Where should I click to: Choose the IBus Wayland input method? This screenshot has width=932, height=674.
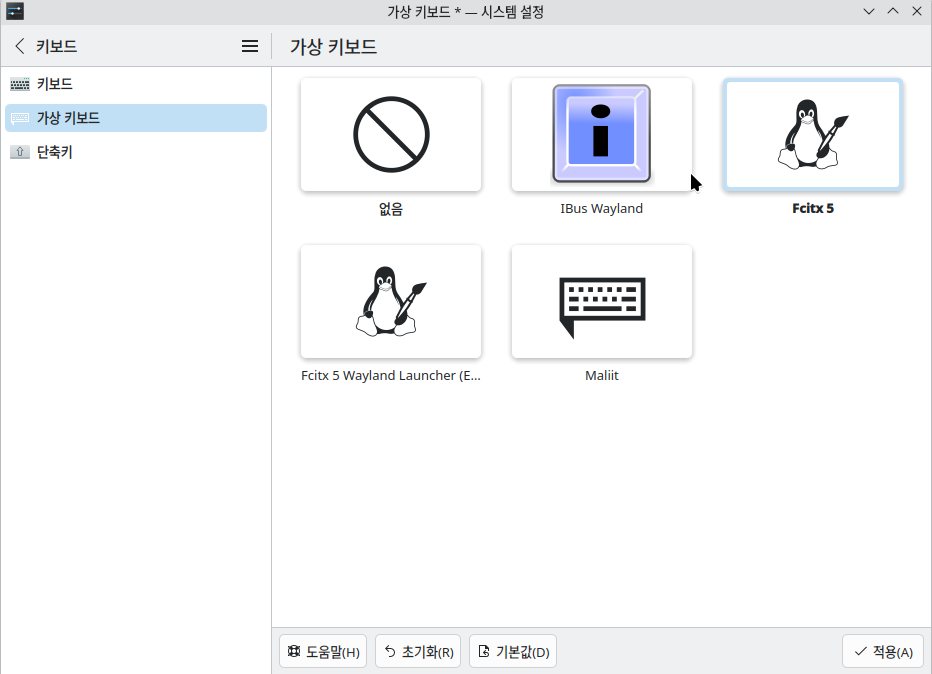pyautogui.click(x=602, y=135)
